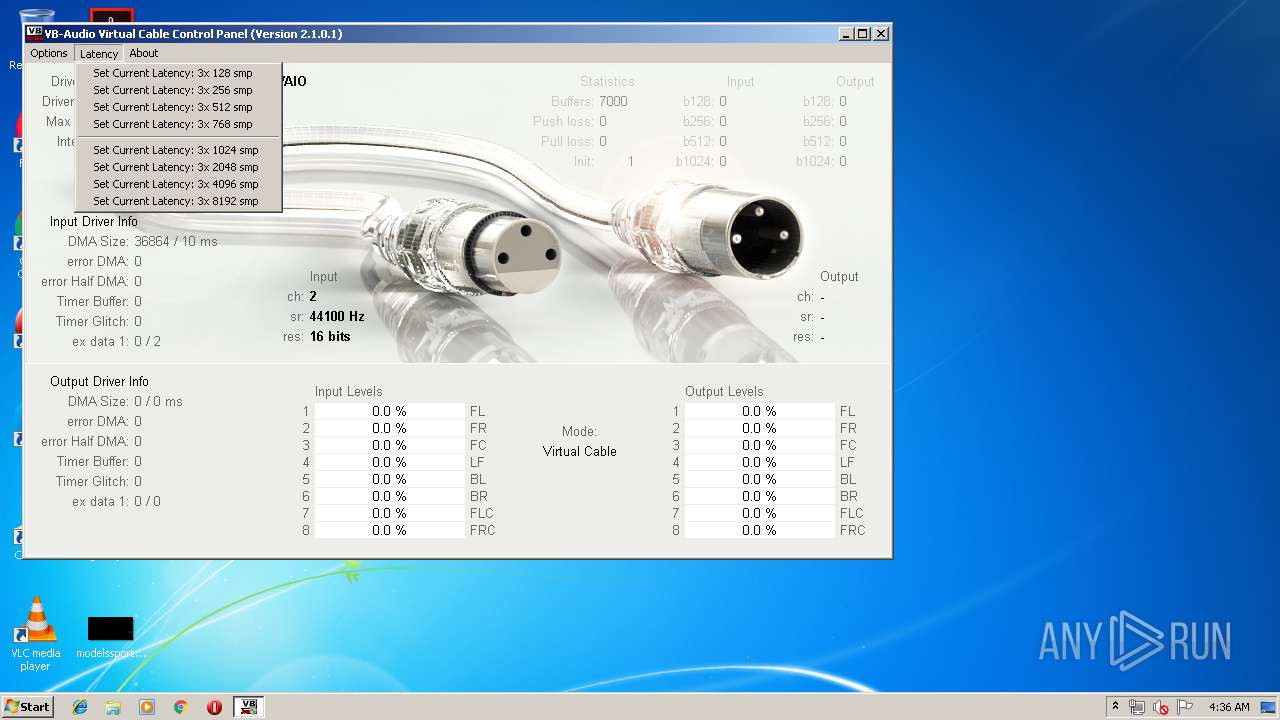Open volume tray icon
The image size is (1280, 720).
coord(1160,707)
